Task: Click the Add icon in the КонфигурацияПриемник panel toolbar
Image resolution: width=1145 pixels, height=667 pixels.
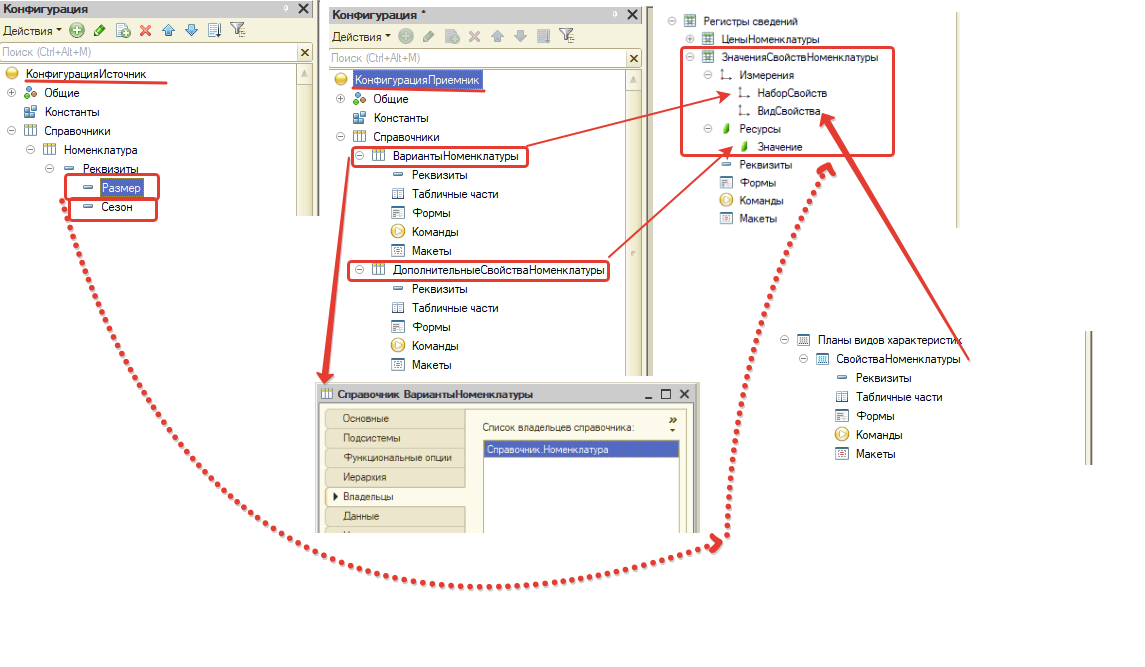Action: (x=406, y=36)
